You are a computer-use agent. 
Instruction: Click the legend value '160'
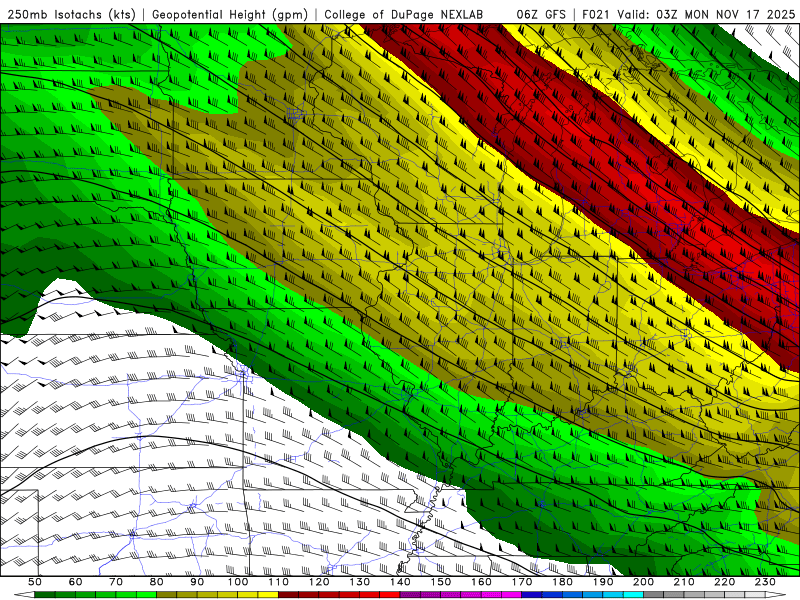[x=482, y=582]
